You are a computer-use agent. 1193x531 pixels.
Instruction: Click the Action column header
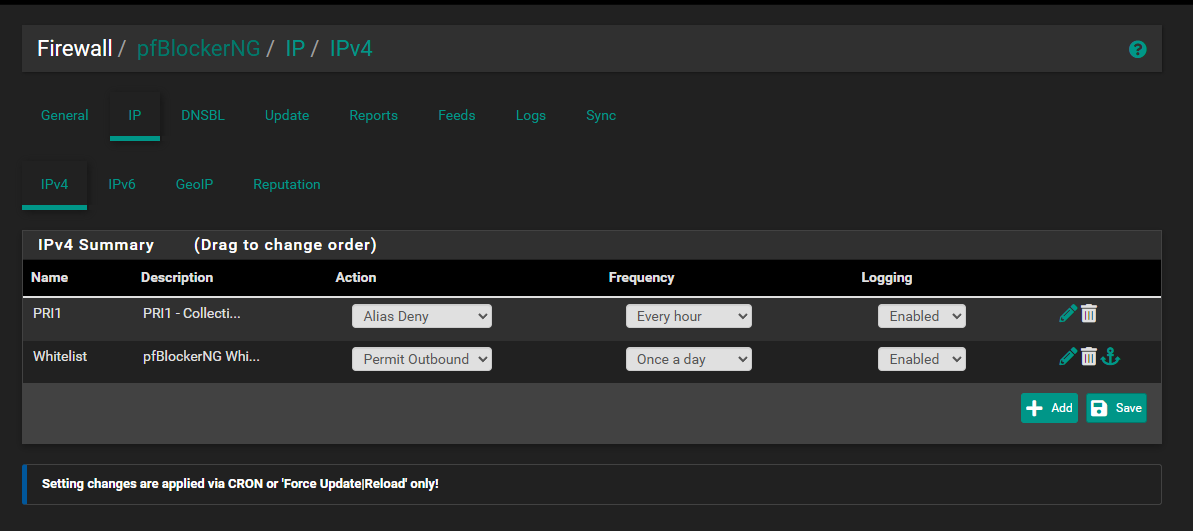click(356, 278)
